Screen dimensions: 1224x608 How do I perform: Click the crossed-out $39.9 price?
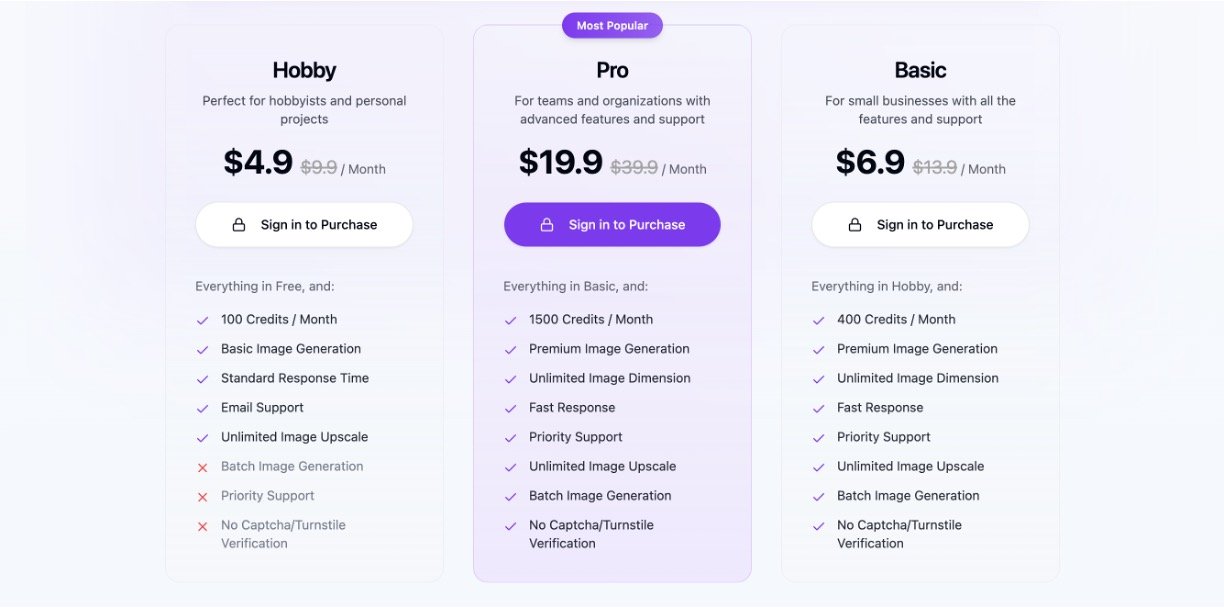[x=634, y=168]
